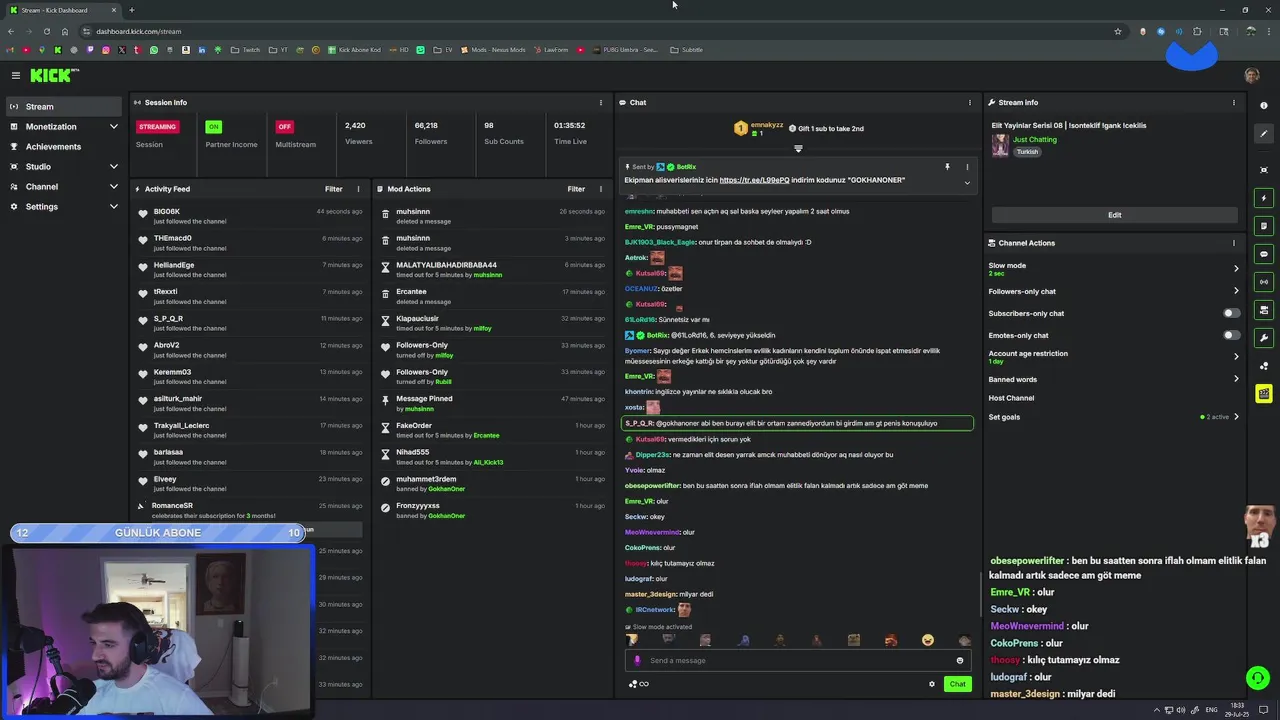Reload the browser page
Viewport: 1280px width, 720px height.
click(x=46, y=31)
